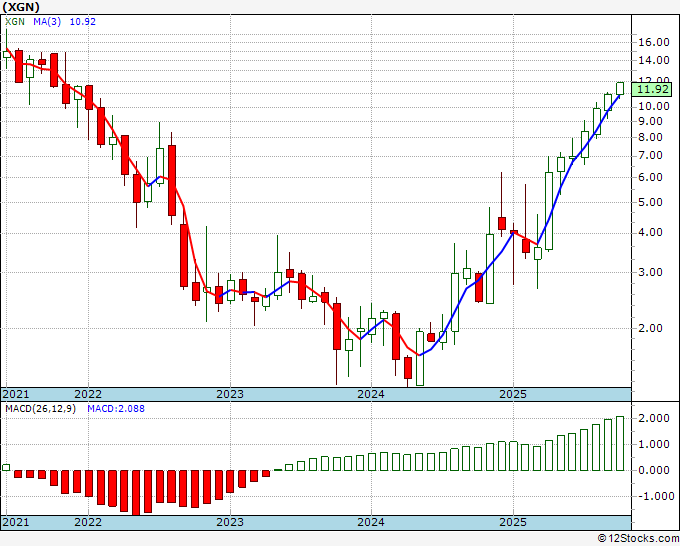Click 2021 on the MACD panel timeline
Viewport: 680px width, 546px height.
[16, 522]
